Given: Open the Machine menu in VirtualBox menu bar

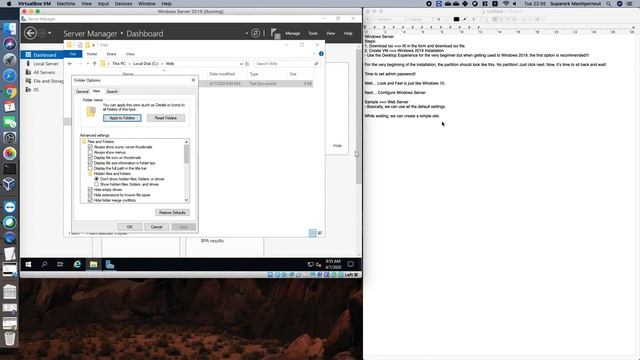Looking at the screenshot, I should pyautogui.click(x=66, y=4).
